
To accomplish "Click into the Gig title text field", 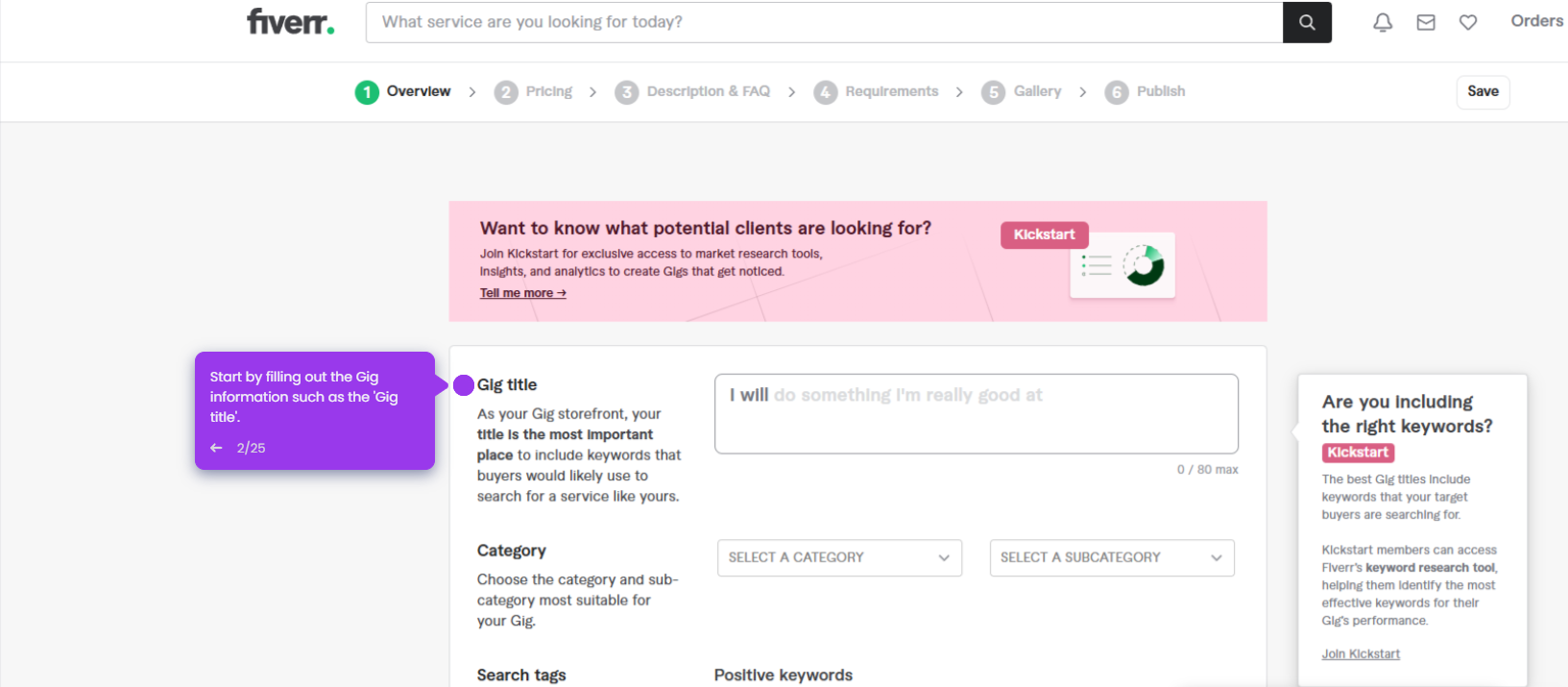I will click(977, 413).
